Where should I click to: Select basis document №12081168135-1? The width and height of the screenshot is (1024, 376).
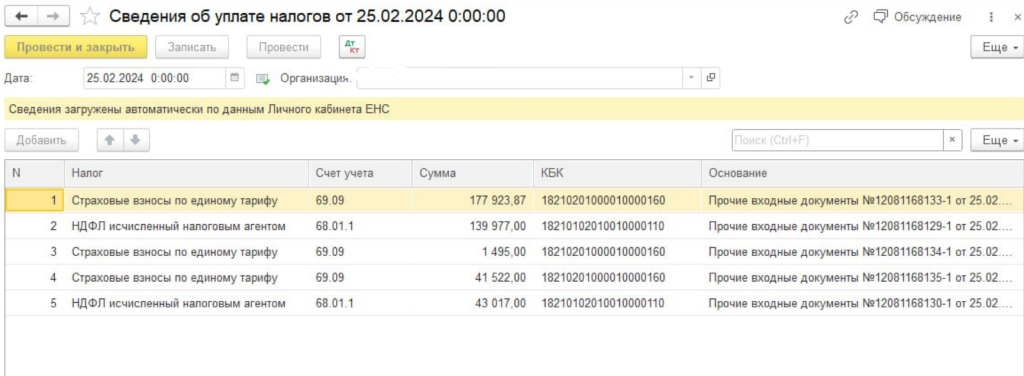[x=863, y=277]
